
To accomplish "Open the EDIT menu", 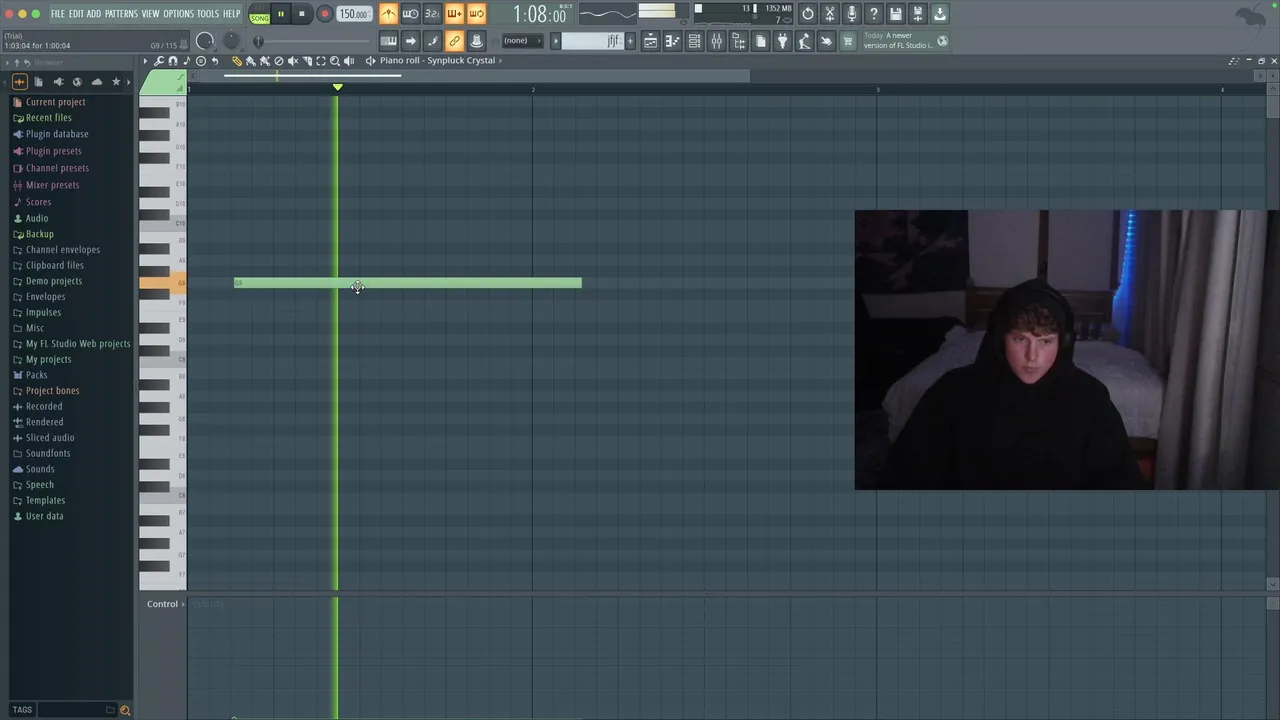I will (76, 14).
